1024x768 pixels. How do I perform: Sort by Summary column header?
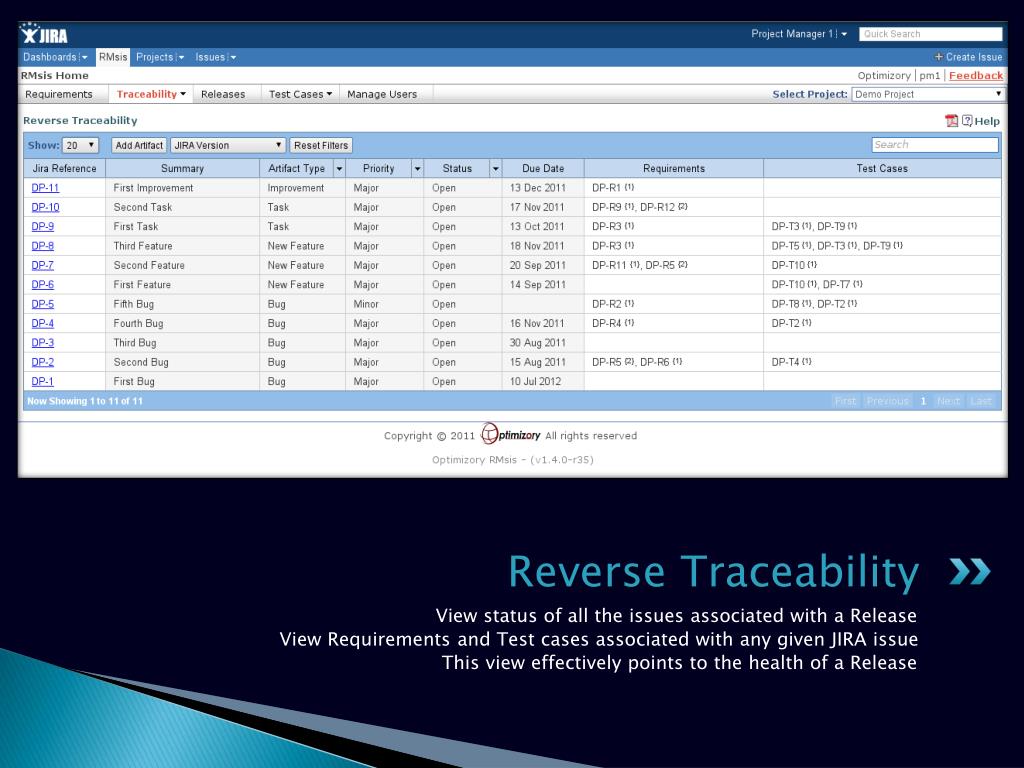tap(182, 168)
